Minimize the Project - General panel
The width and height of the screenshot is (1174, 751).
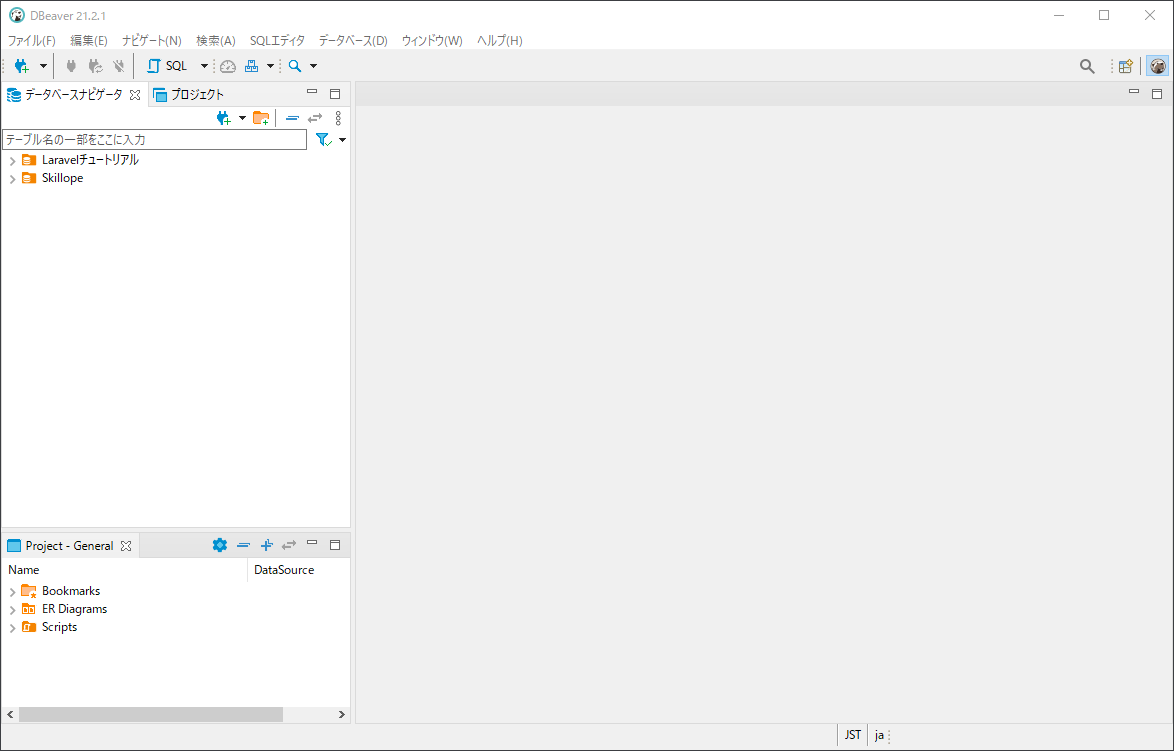[x=312, y=544]
